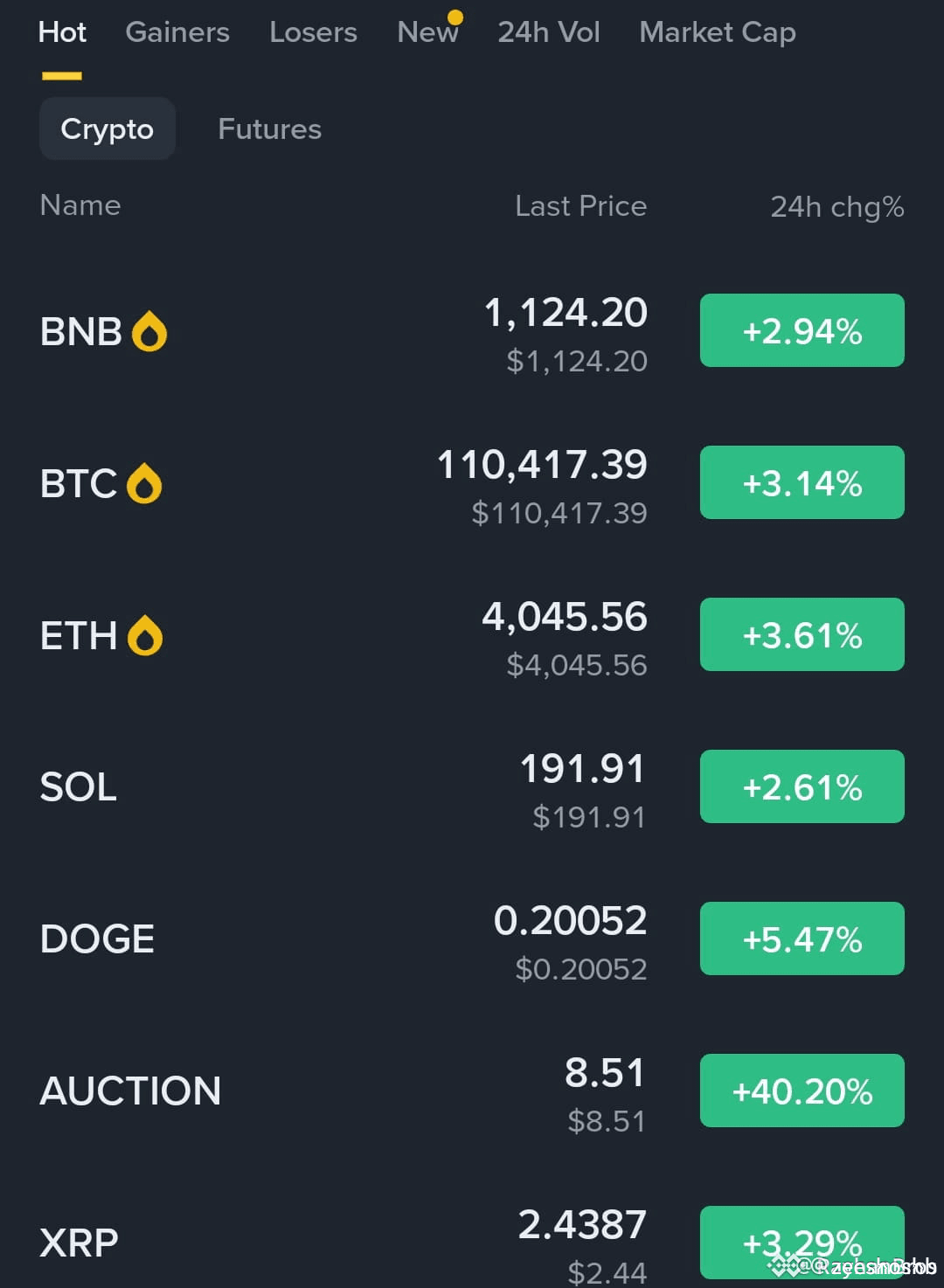The height and width of the screenshot is (1288, 944).
Task: Open the XRP listing
Action: point(472,1243)
